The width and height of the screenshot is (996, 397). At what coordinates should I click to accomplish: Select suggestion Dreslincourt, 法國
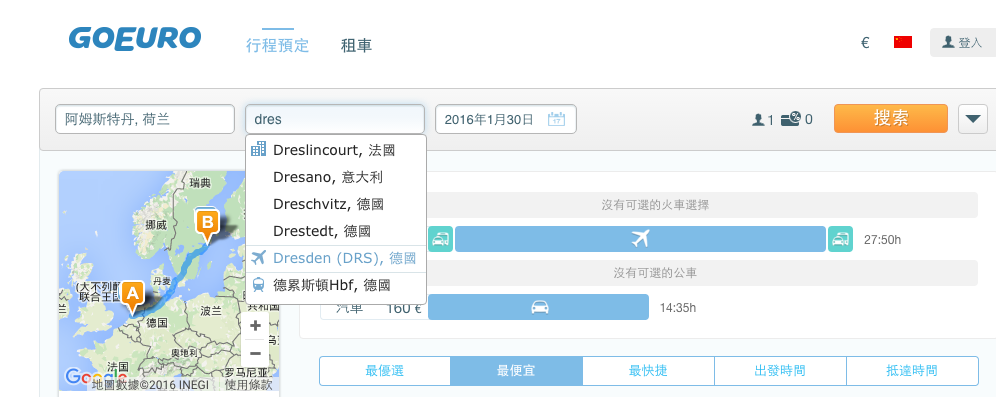click(x=335, y=150)
